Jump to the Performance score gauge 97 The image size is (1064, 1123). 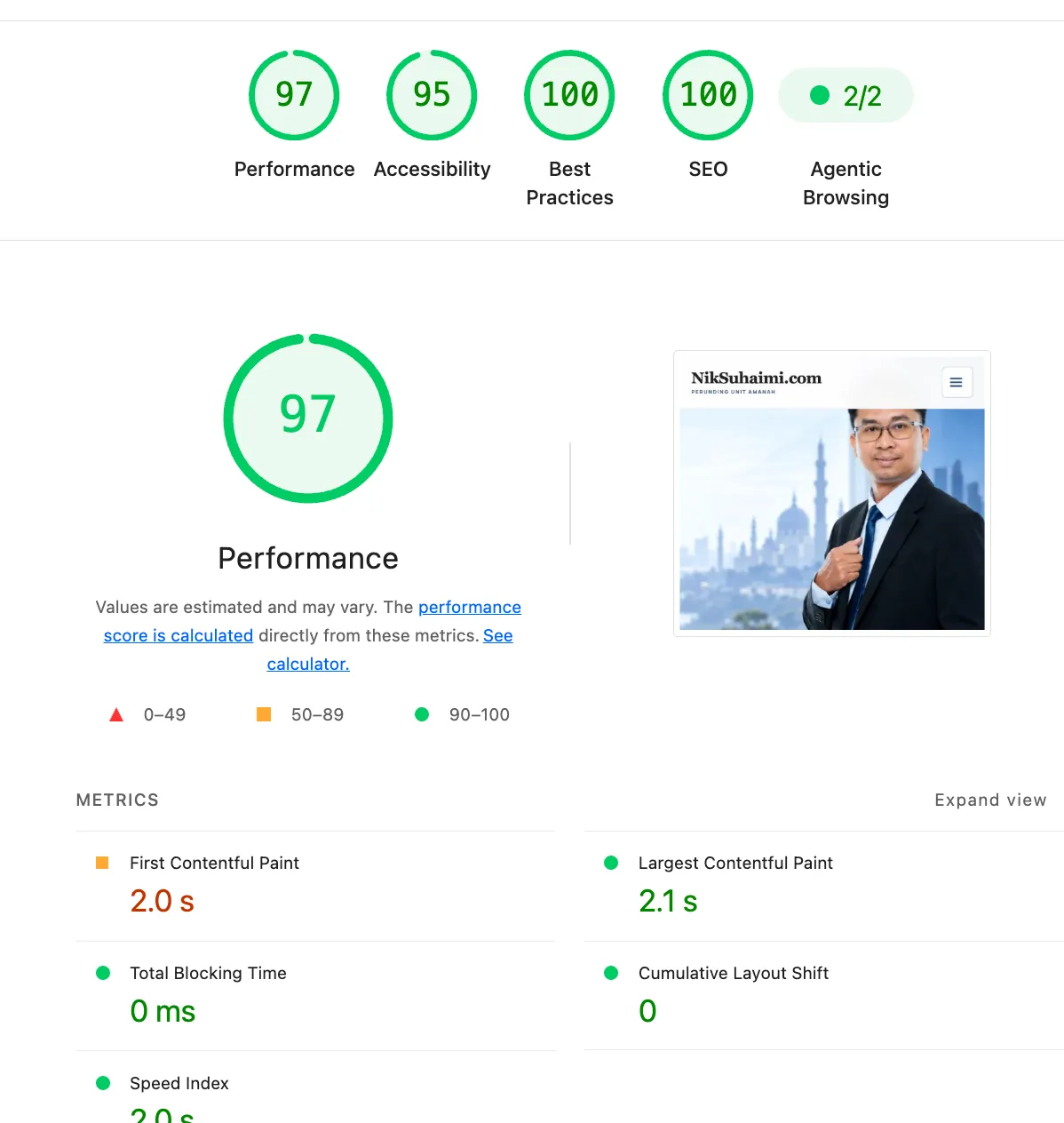click(294, 95)
